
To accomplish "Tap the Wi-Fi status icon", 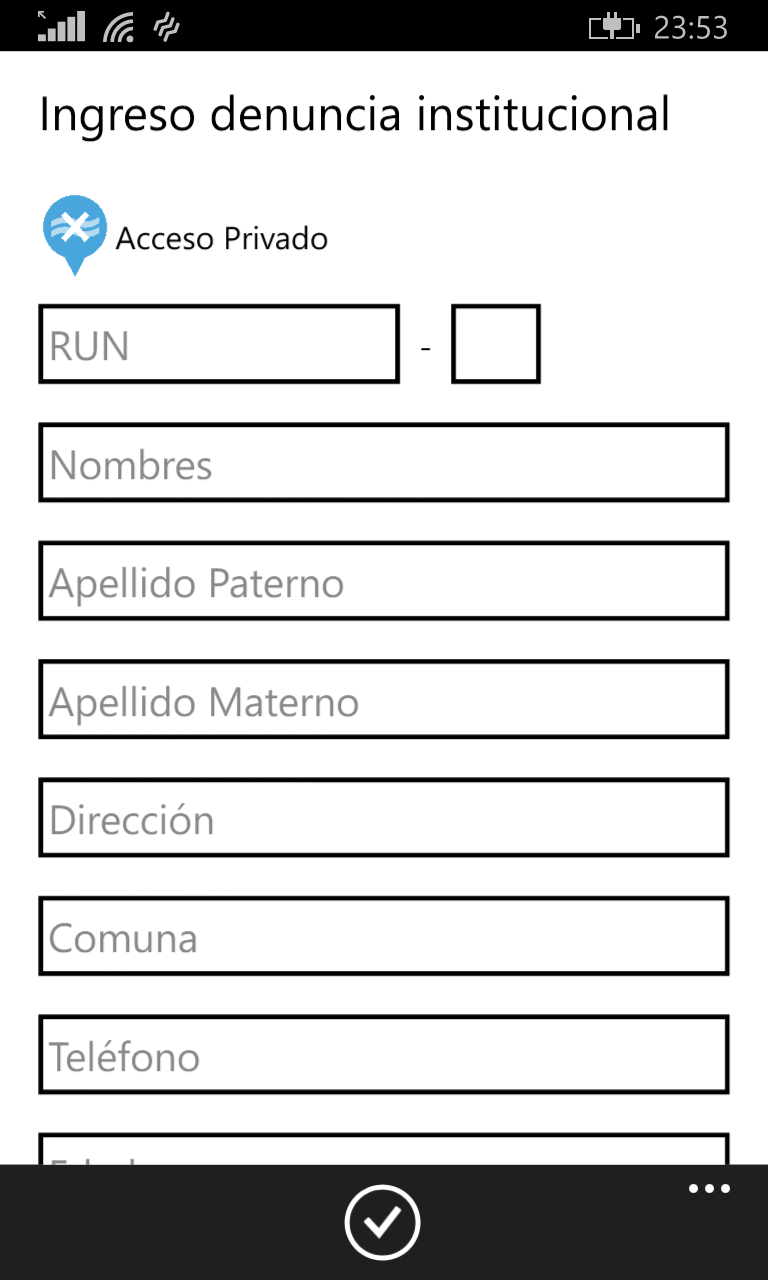I will (x=119, y=27).
